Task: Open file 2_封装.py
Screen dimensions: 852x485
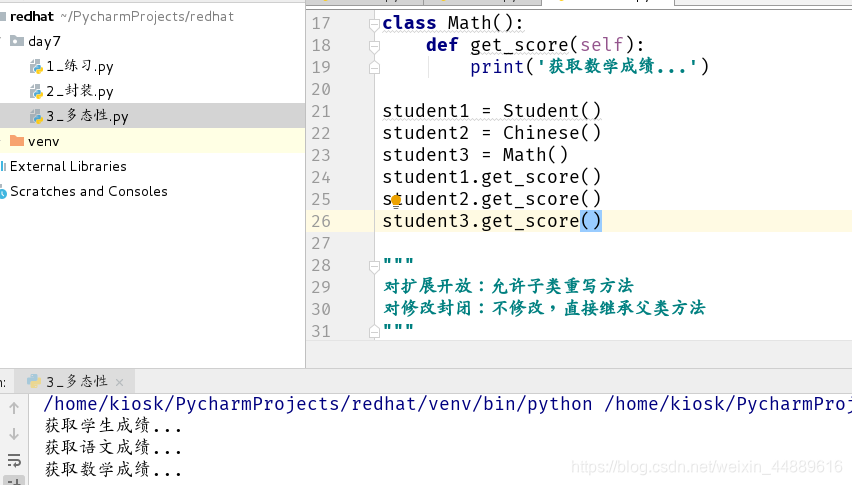Action: [x=79, y=91]
